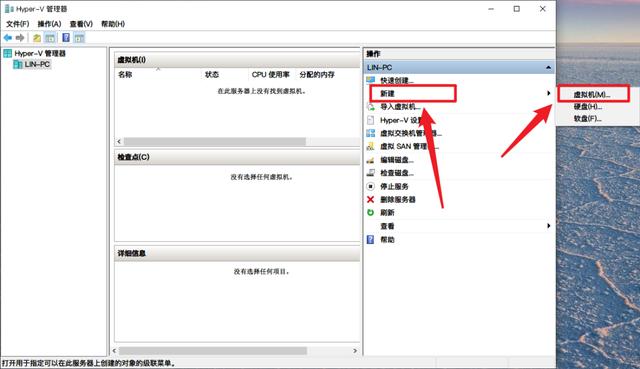Click the Up one level folder icon
Screen dimensions: 640x369
click(37, 38)
